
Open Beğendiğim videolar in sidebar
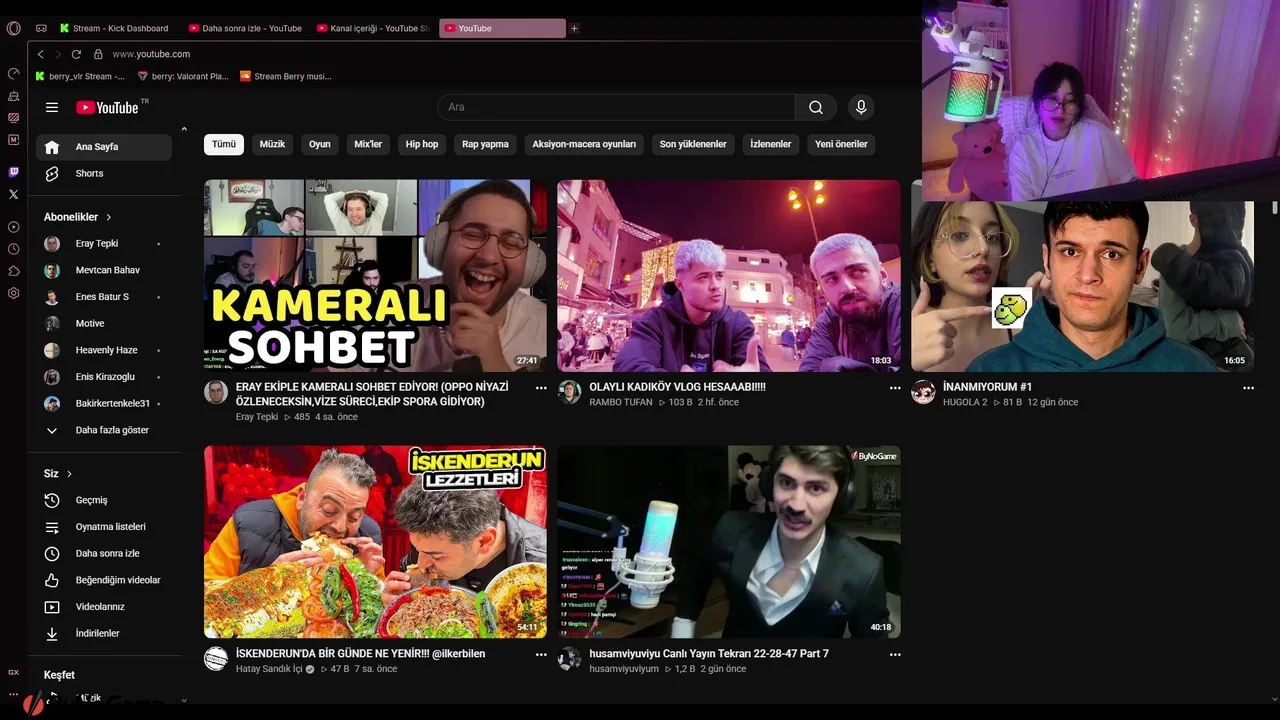point(104,580)
